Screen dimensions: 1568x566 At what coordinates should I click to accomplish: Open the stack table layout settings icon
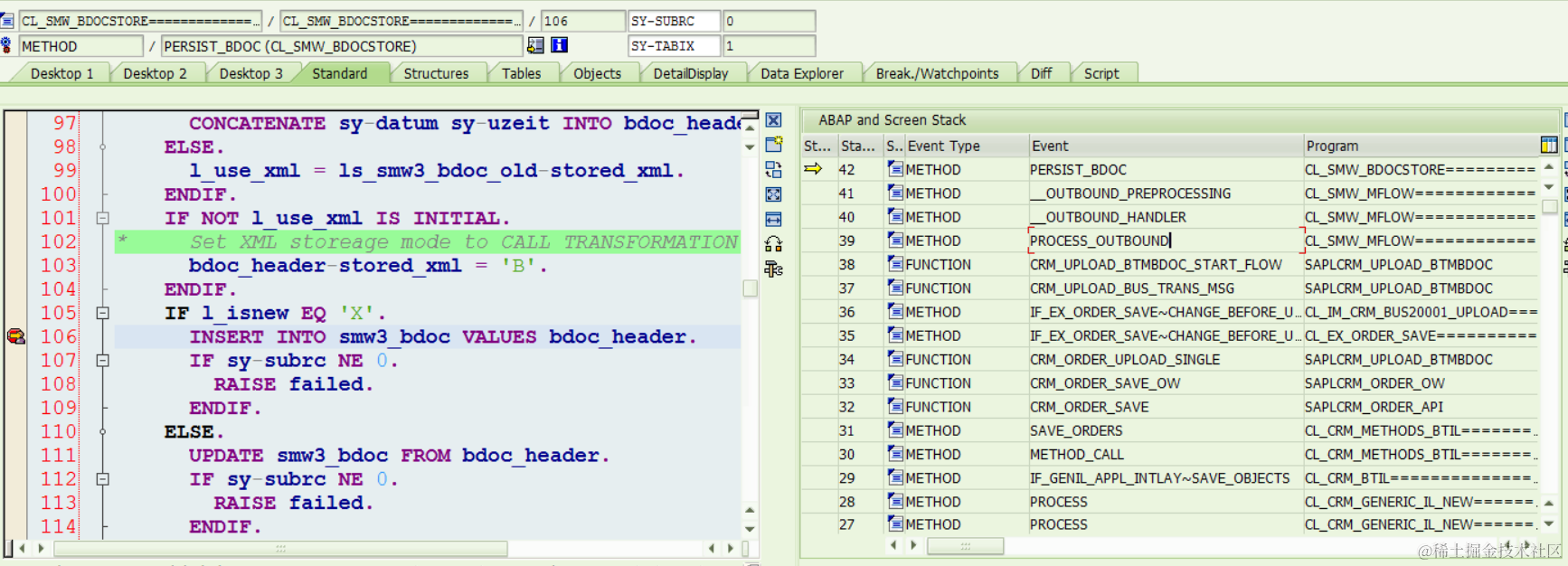pos(1549,145)
